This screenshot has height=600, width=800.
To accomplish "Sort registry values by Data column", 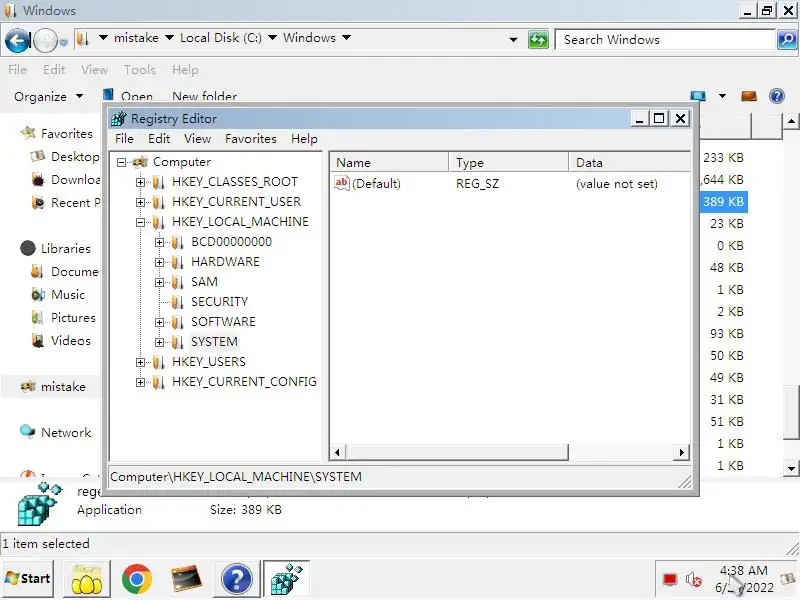I will coord(629,163).
